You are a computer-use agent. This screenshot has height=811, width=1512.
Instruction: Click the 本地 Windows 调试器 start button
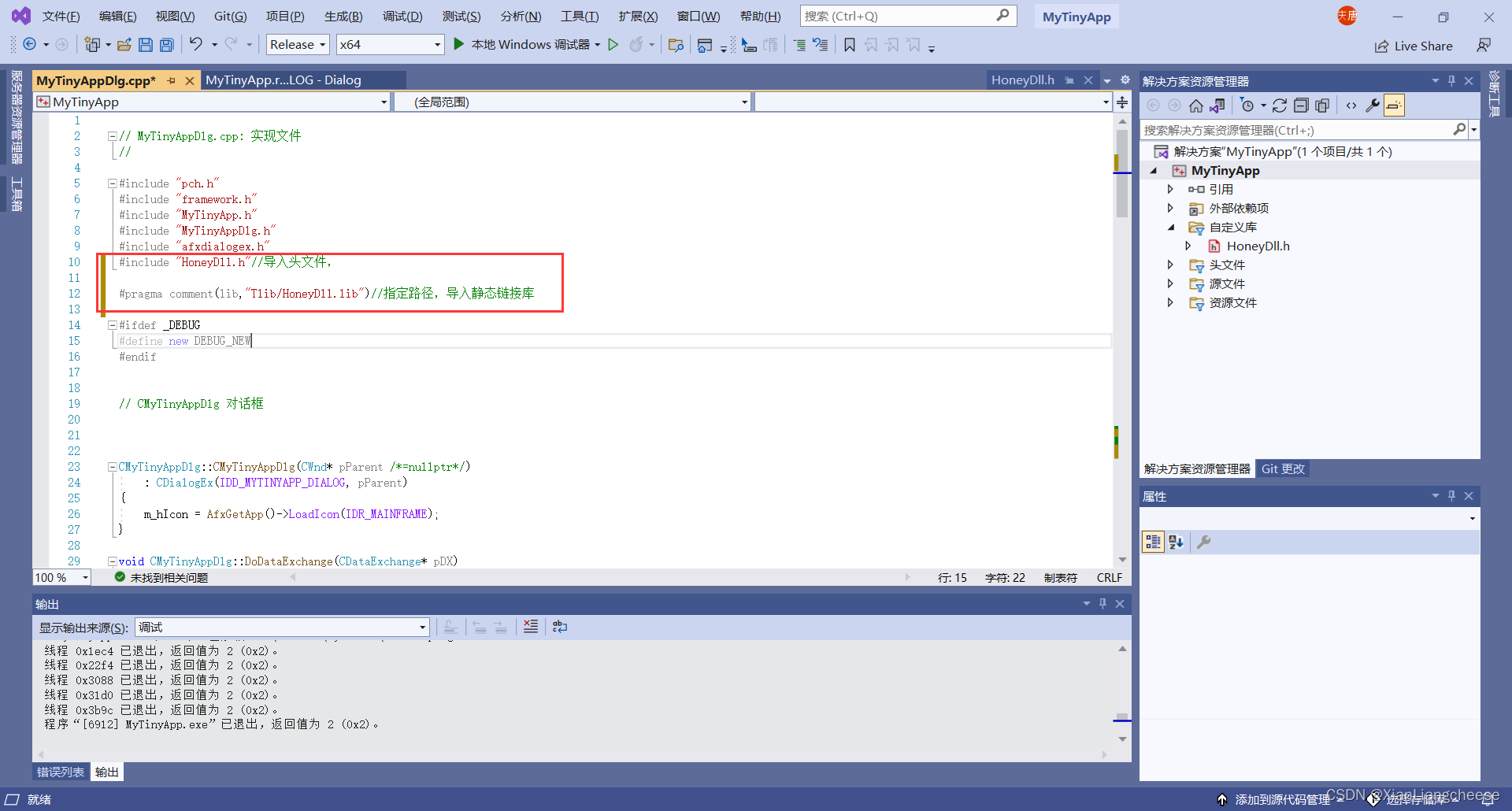tap(522, 45)
